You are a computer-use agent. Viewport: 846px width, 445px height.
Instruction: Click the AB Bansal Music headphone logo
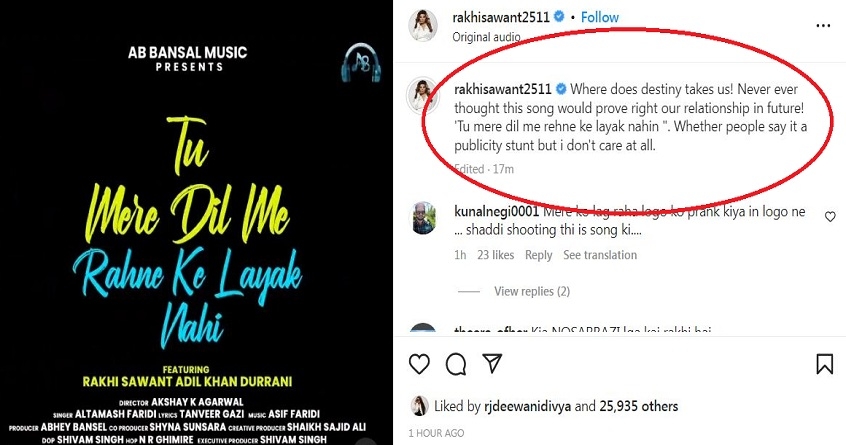click(x=361, y=62)
